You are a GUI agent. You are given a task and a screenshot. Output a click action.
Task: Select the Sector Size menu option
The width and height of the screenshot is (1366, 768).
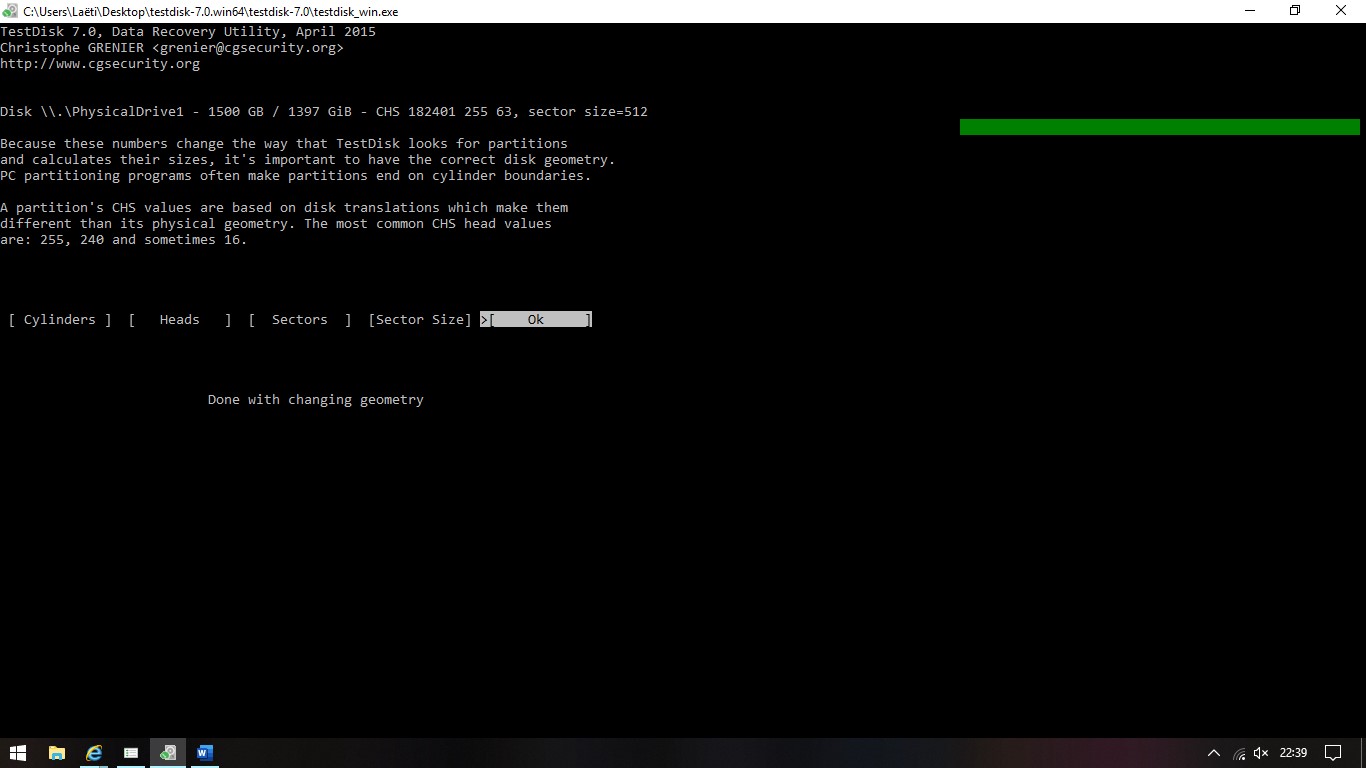[420, 320]
